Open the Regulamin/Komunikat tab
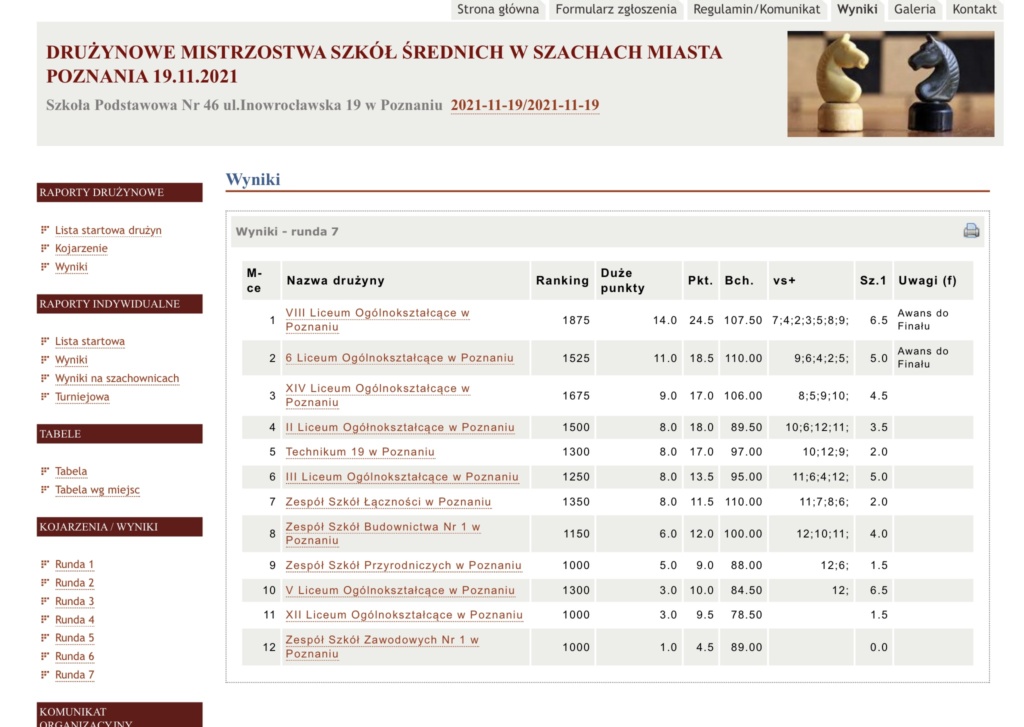The image size is (1024, 727). (756, 10)
